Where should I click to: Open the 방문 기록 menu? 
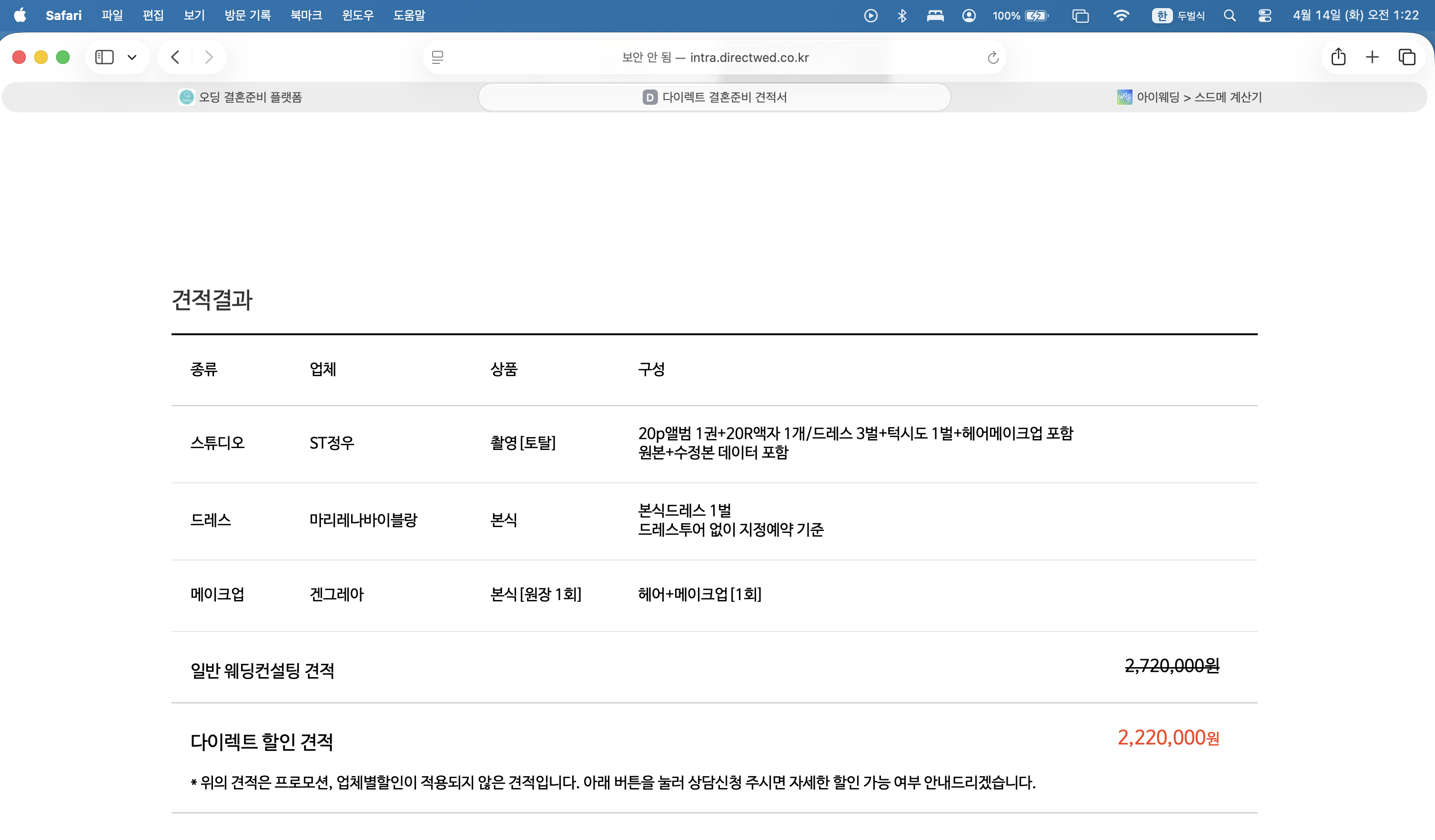pos(248,15)
